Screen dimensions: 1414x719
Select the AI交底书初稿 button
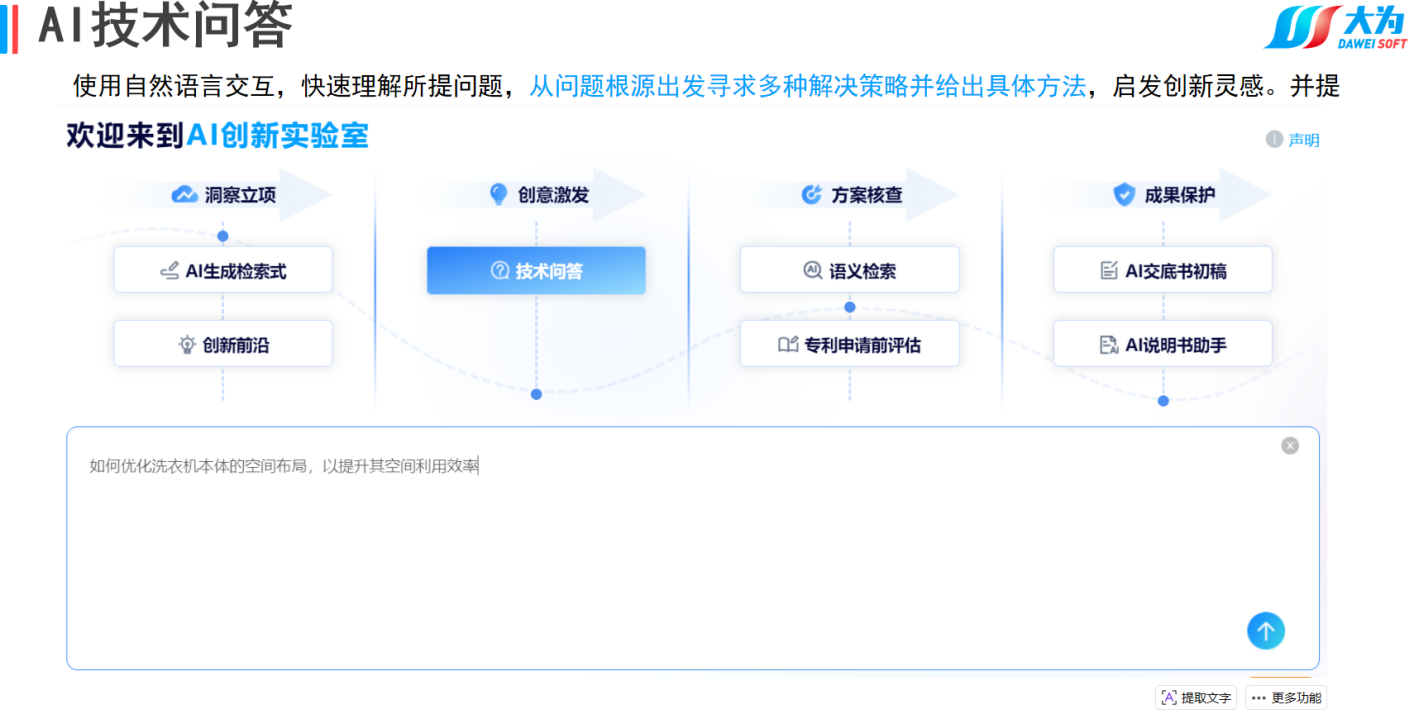(x=1162, y=271)
